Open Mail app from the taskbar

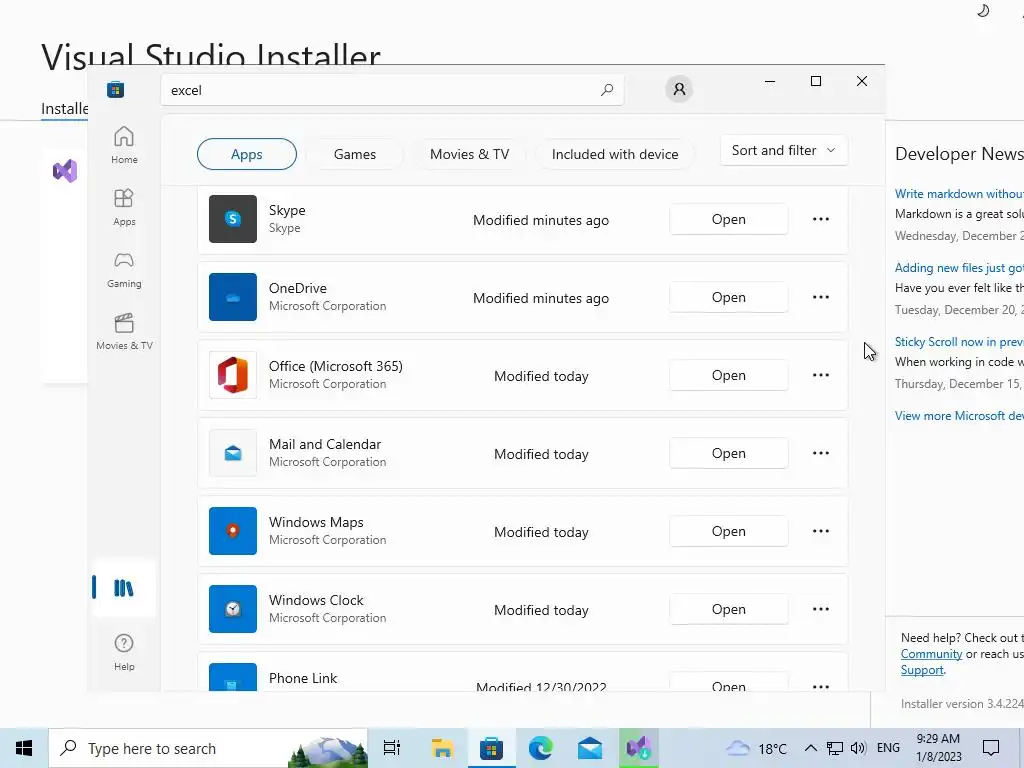click(x=590, y=748)
